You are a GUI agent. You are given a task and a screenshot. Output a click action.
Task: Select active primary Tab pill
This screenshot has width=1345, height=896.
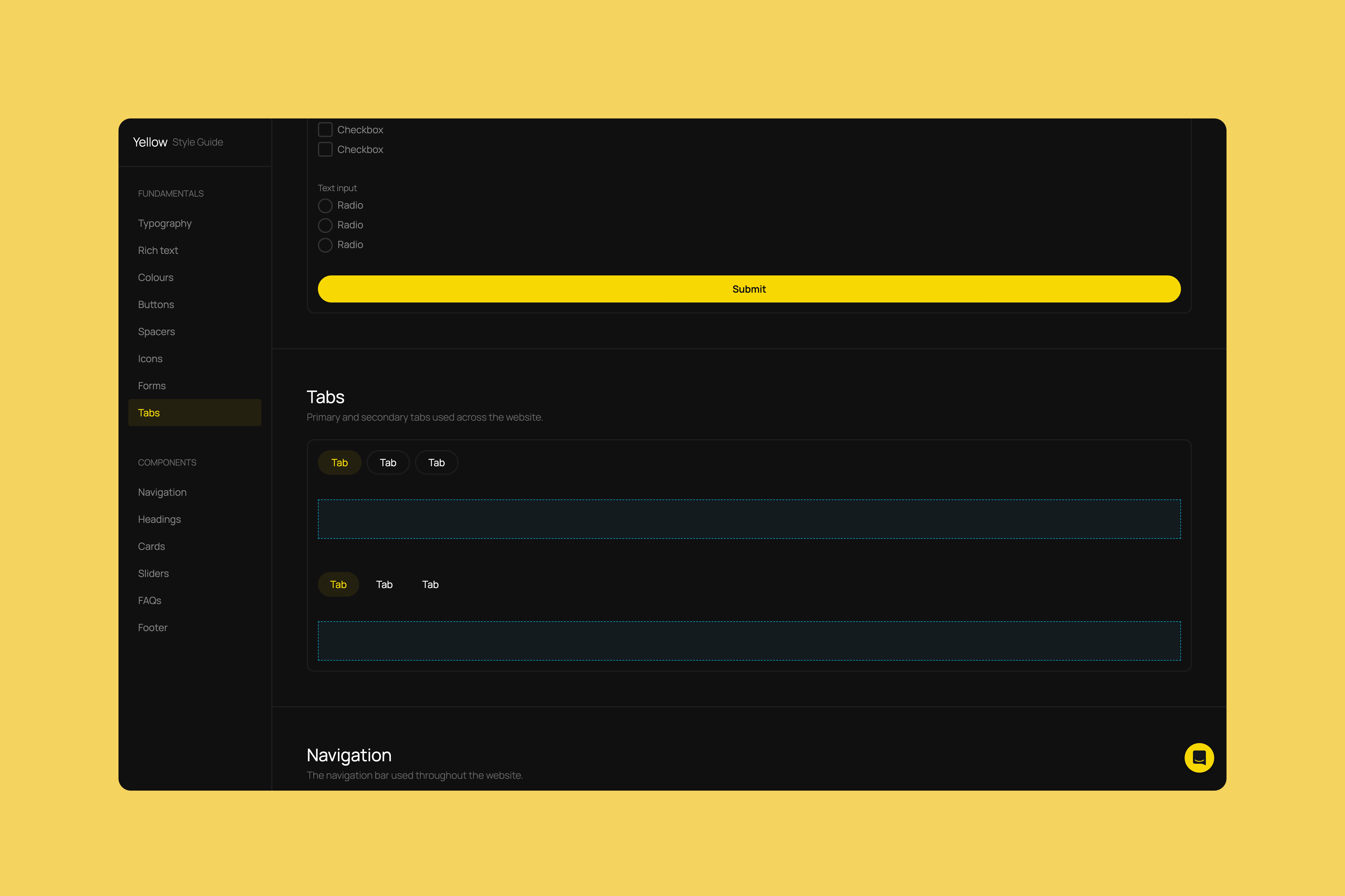click(x=340, y=463)
